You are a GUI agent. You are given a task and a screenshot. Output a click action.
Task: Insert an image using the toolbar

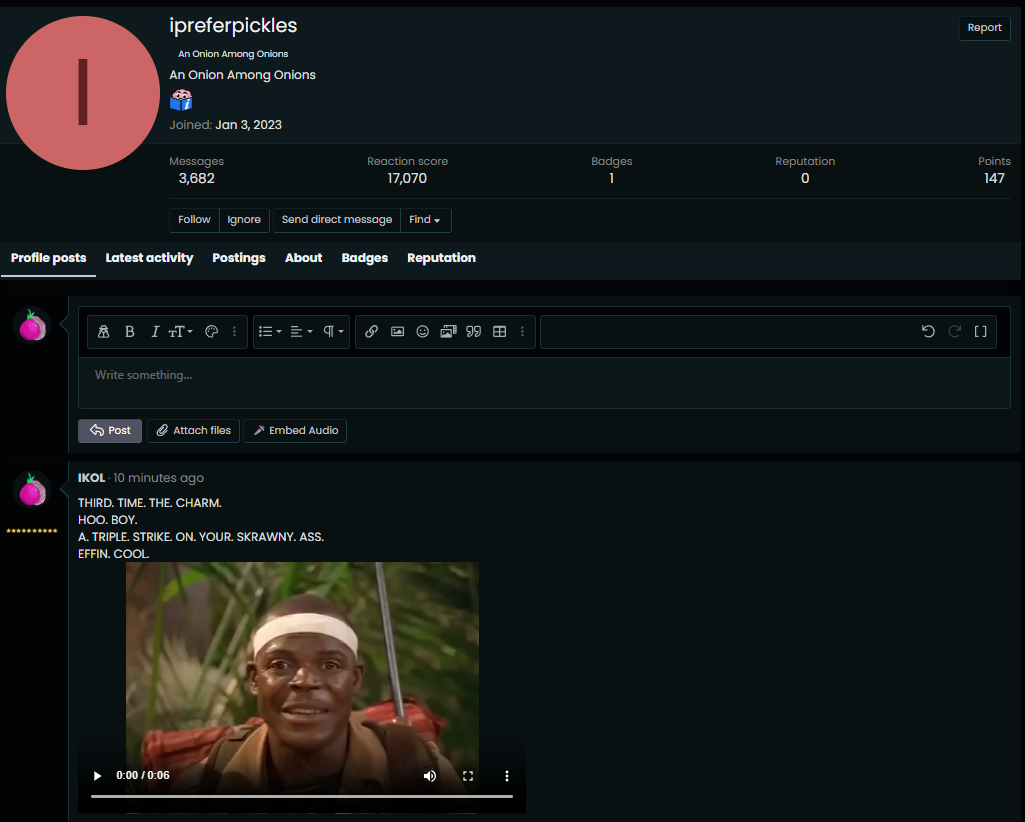[x=397, y=332]
